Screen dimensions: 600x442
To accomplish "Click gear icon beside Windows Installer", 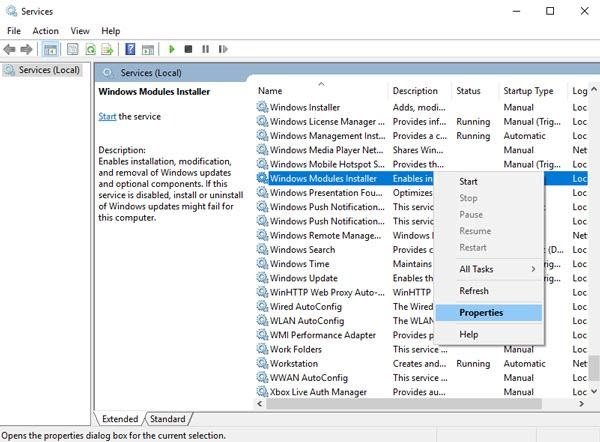I will click(x=262, y=107).
